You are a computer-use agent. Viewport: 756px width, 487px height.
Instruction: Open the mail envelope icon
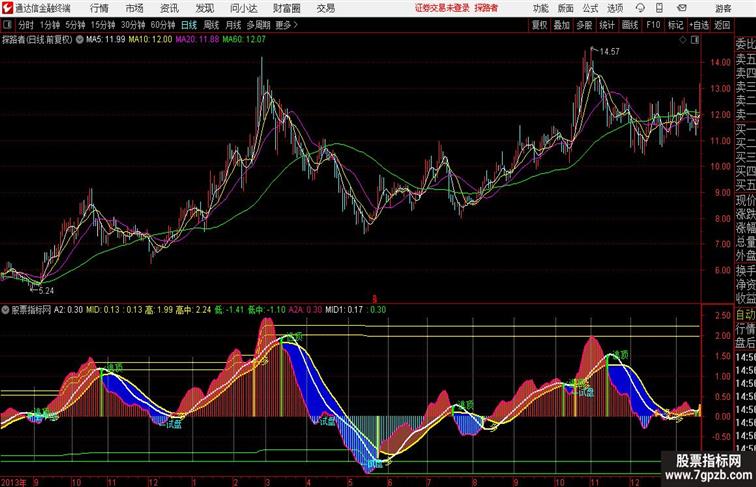click(682, 8)
